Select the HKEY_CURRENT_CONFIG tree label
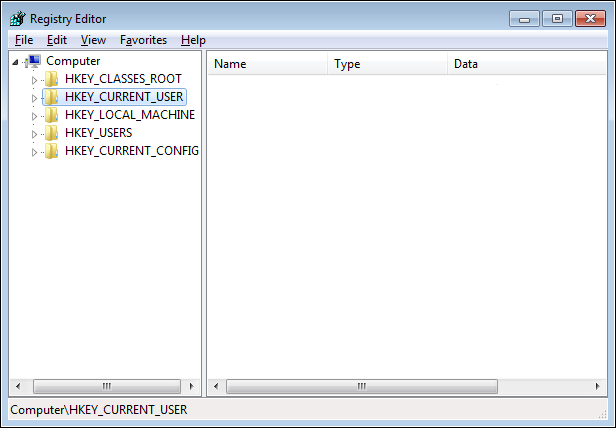The image size is (616, 428). pyautogui.click(x=131, y=151)
